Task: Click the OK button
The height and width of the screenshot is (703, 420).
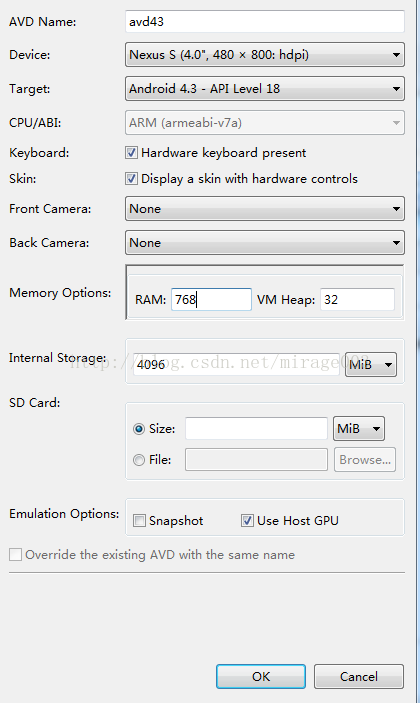Action: [x=261, y=676]
